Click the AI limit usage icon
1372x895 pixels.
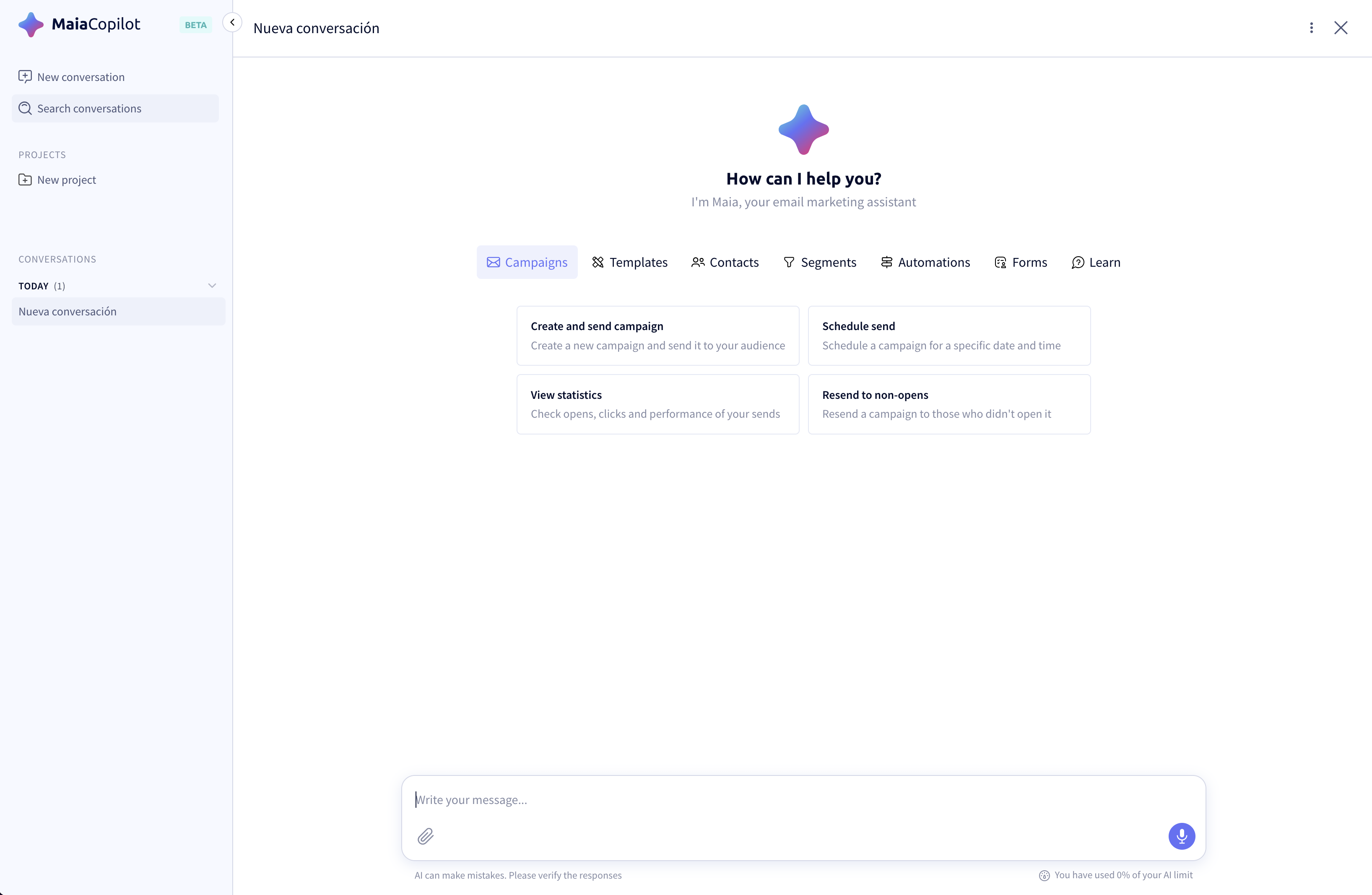click(1044, 875)
